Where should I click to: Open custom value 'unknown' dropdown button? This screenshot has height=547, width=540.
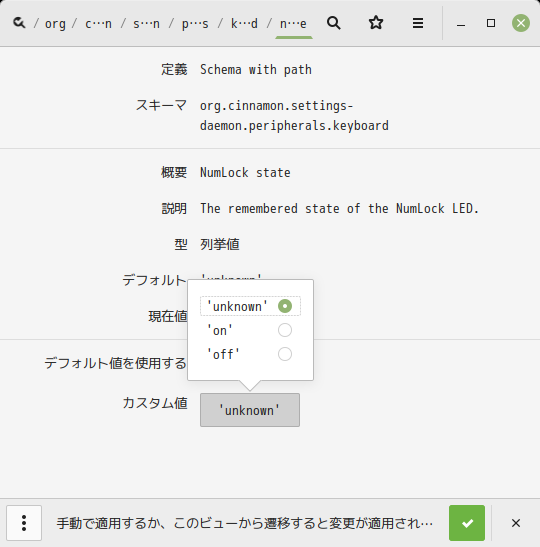pos(250,410)
